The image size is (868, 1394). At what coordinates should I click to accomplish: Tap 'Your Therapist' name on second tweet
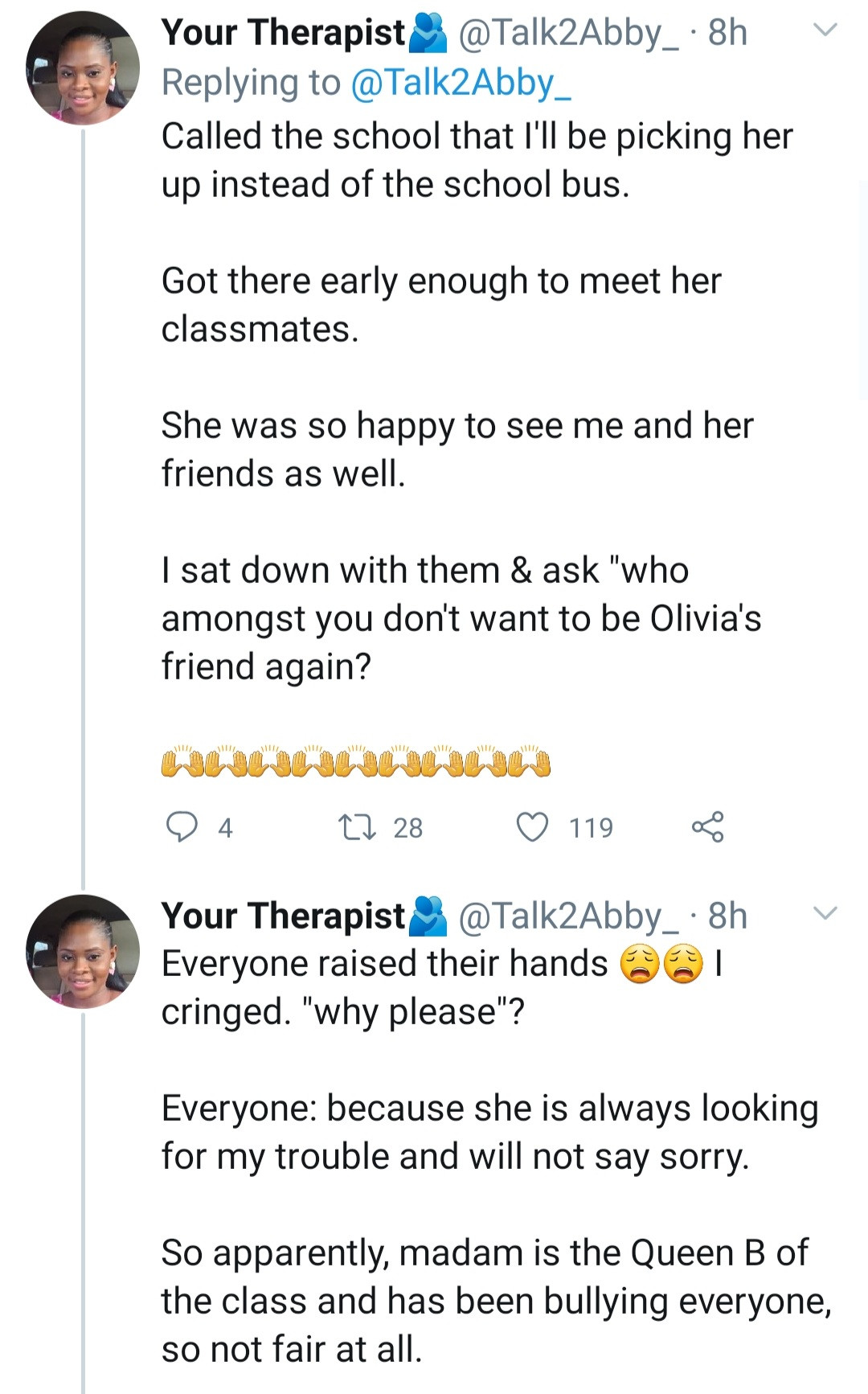(283, 916)
